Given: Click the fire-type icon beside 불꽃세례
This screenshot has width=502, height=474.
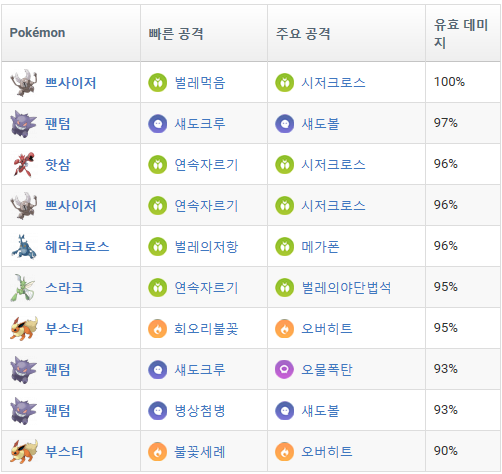Looking at the screenshot, I should [x=158, y=452].
